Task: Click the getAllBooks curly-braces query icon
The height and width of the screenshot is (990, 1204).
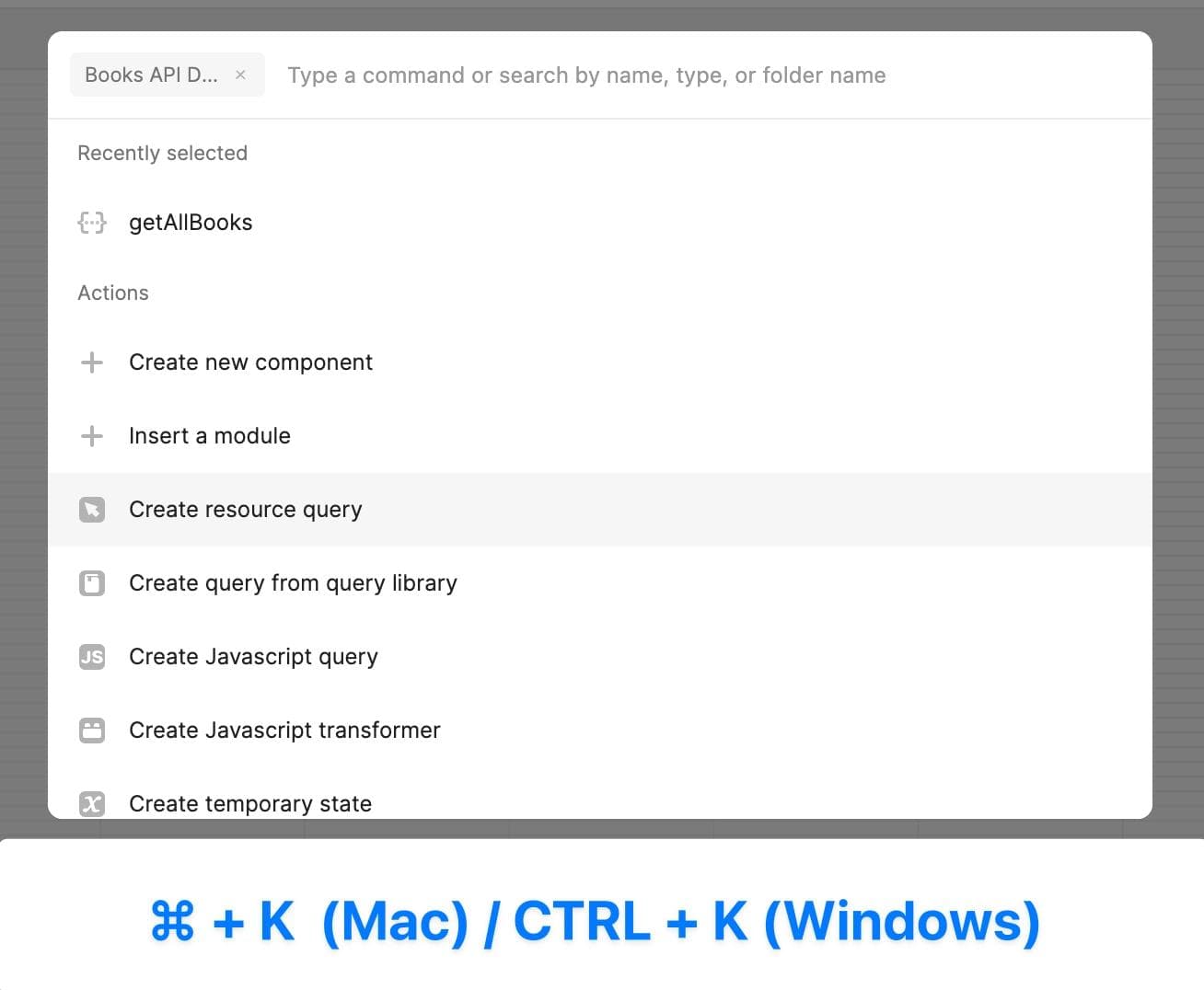Action: [92, 223]
